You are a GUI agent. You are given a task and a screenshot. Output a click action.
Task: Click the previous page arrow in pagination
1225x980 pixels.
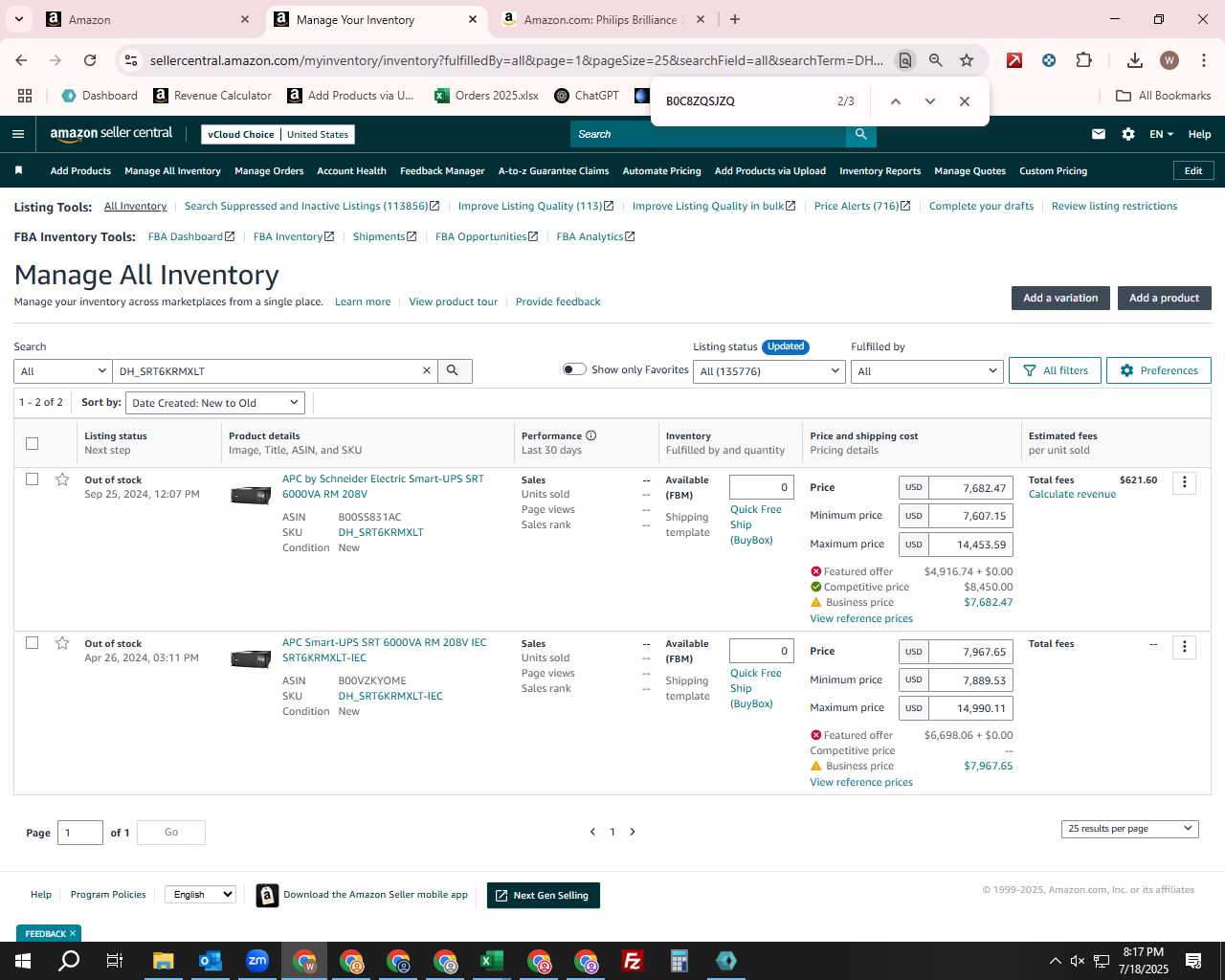[592, 832]
